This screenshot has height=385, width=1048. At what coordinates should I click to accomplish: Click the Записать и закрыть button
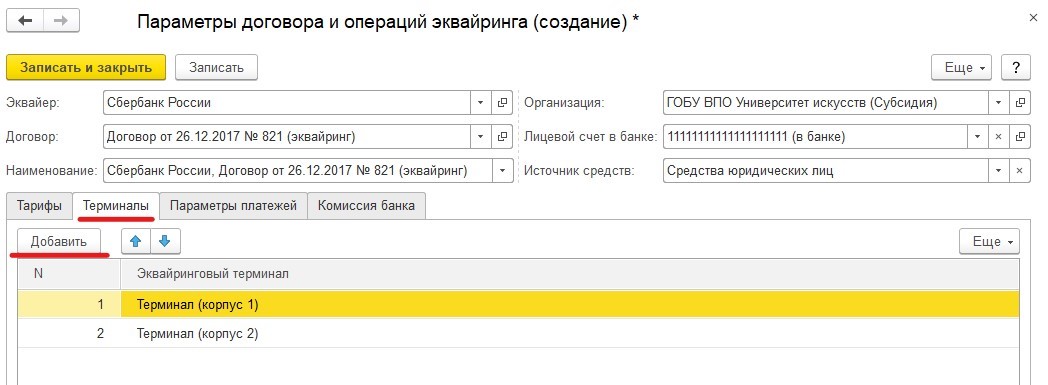click(x=86, y=68)
